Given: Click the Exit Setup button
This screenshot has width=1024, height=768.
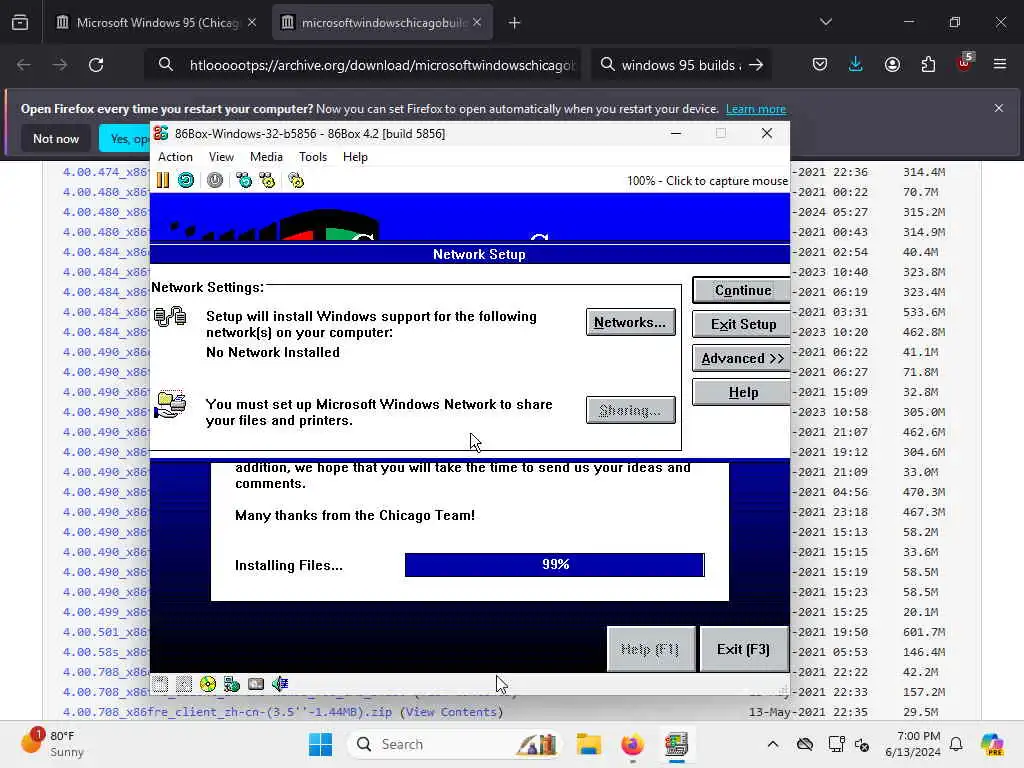Looking at the screenshot, I should click(743, 325).
